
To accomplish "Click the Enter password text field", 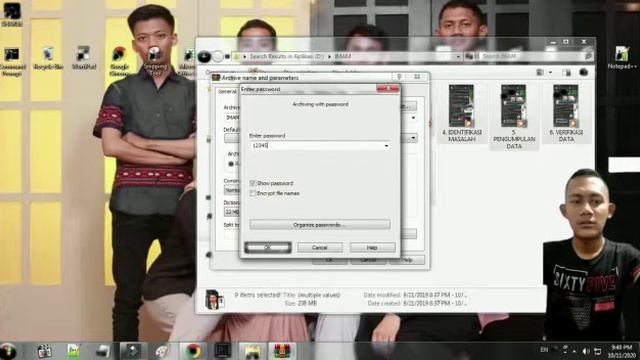I will click(319, 146).
